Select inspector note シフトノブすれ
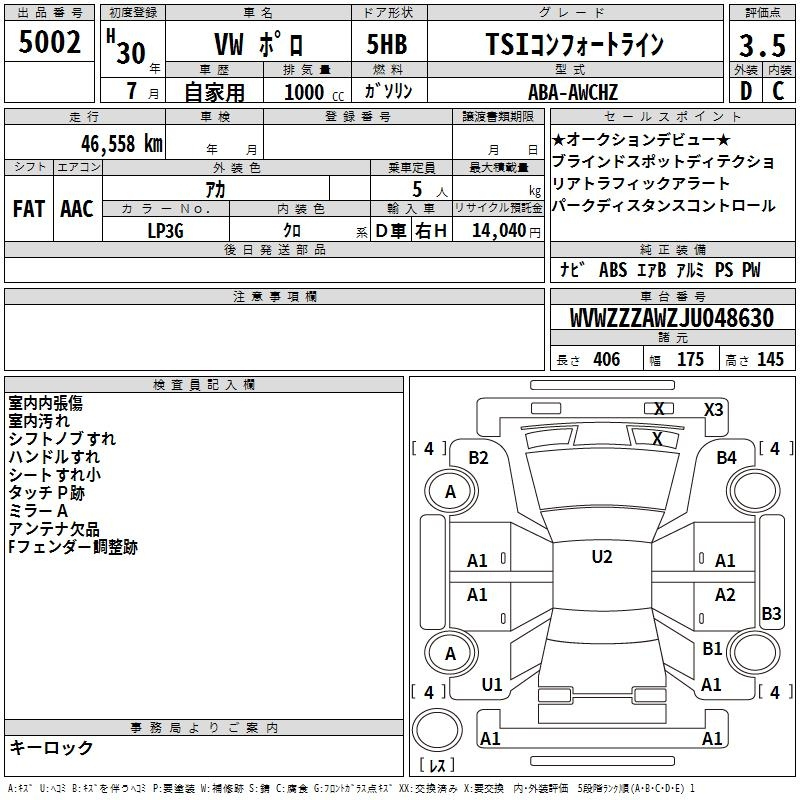The image size is (800, 800). coord(62,439)
